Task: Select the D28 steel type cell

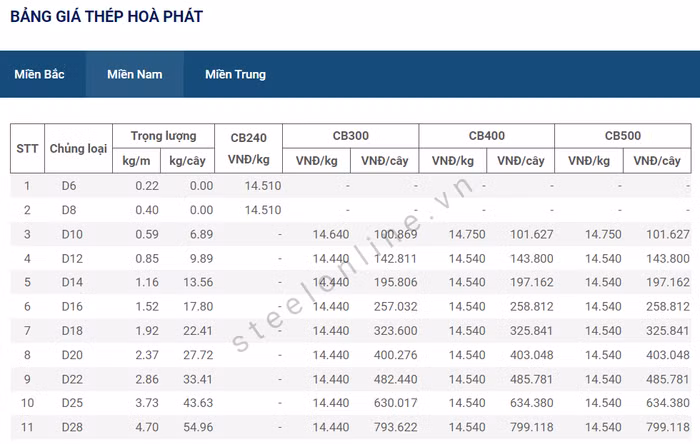Action: (71, 426)
